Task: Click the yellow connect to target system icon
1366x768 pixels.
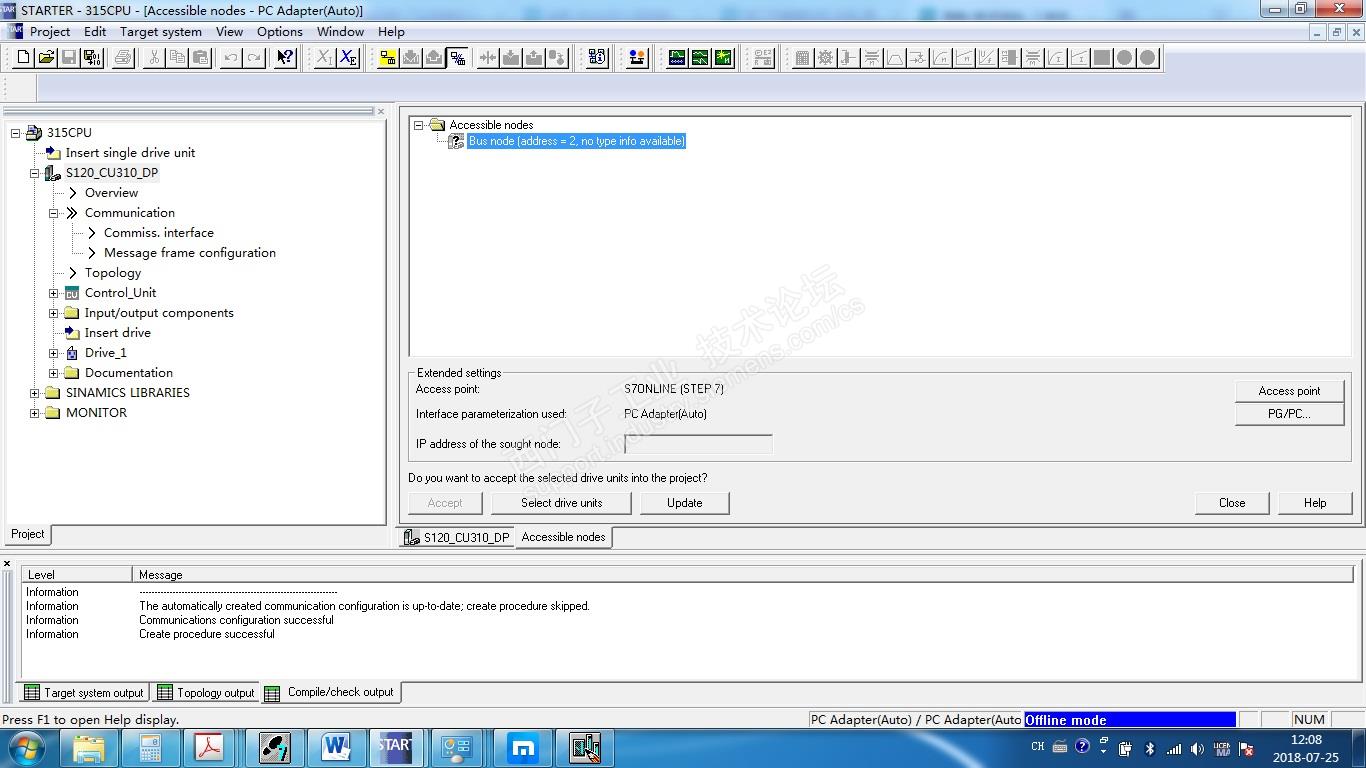Action: pyautogui.click(x=388, y=58)
